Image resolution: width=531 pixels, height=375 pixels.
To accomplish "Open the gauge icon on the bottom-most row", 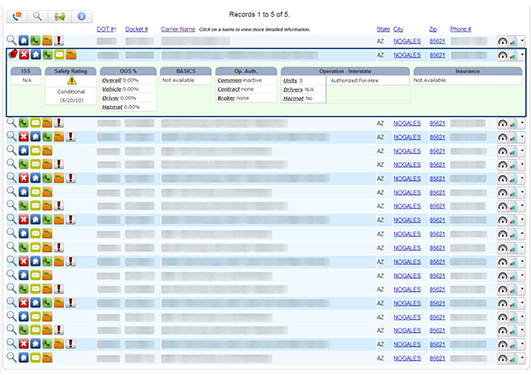I will (503, 358).
